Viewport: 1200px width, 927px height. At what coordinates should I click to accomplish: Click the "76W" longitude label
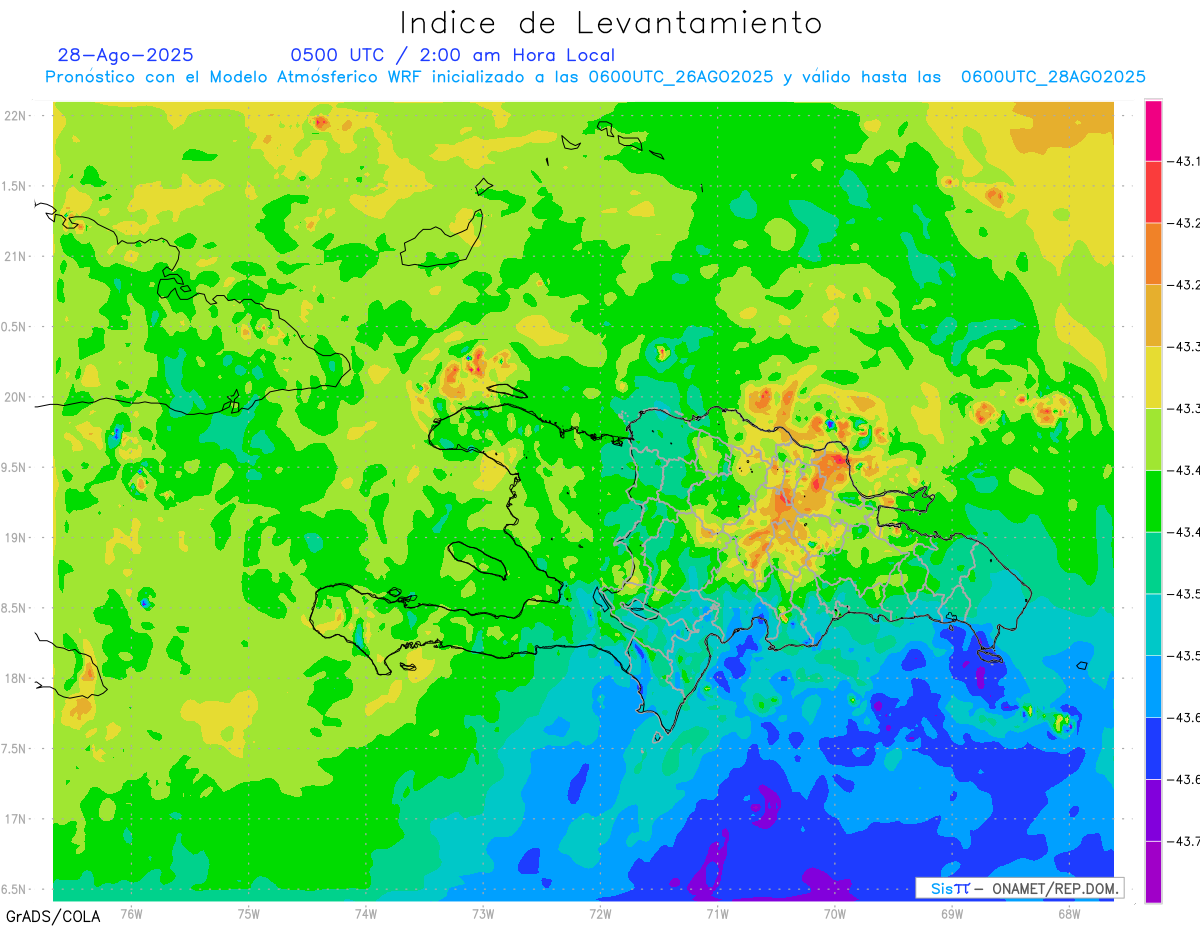(x=131, y=914)
